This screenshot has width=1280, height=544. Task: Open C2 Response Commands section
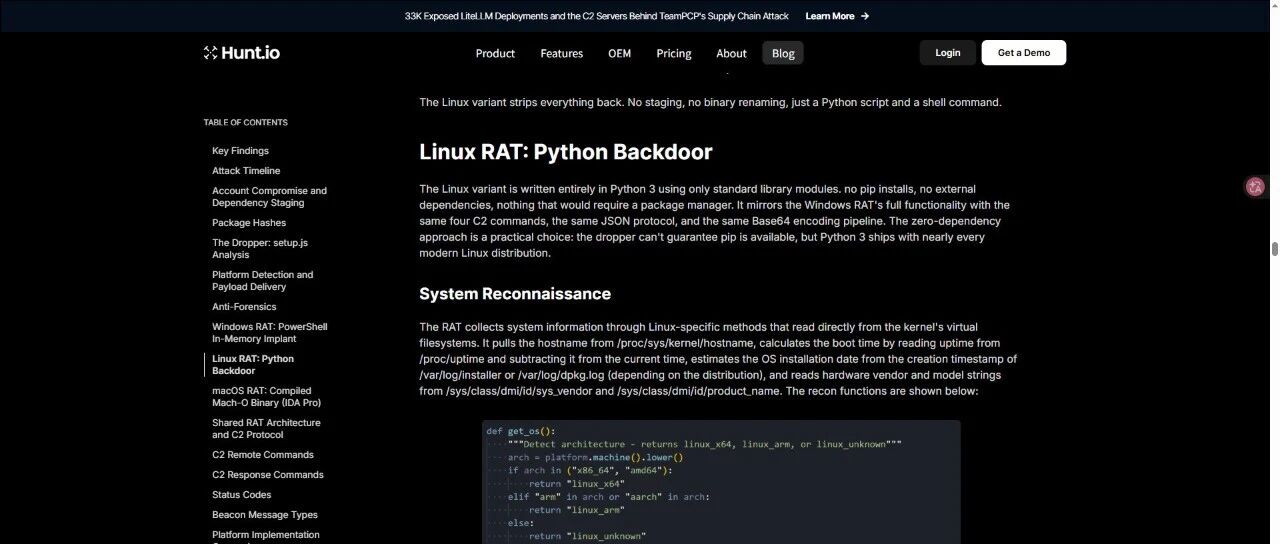pyautogui.click(x=268, y=475)
